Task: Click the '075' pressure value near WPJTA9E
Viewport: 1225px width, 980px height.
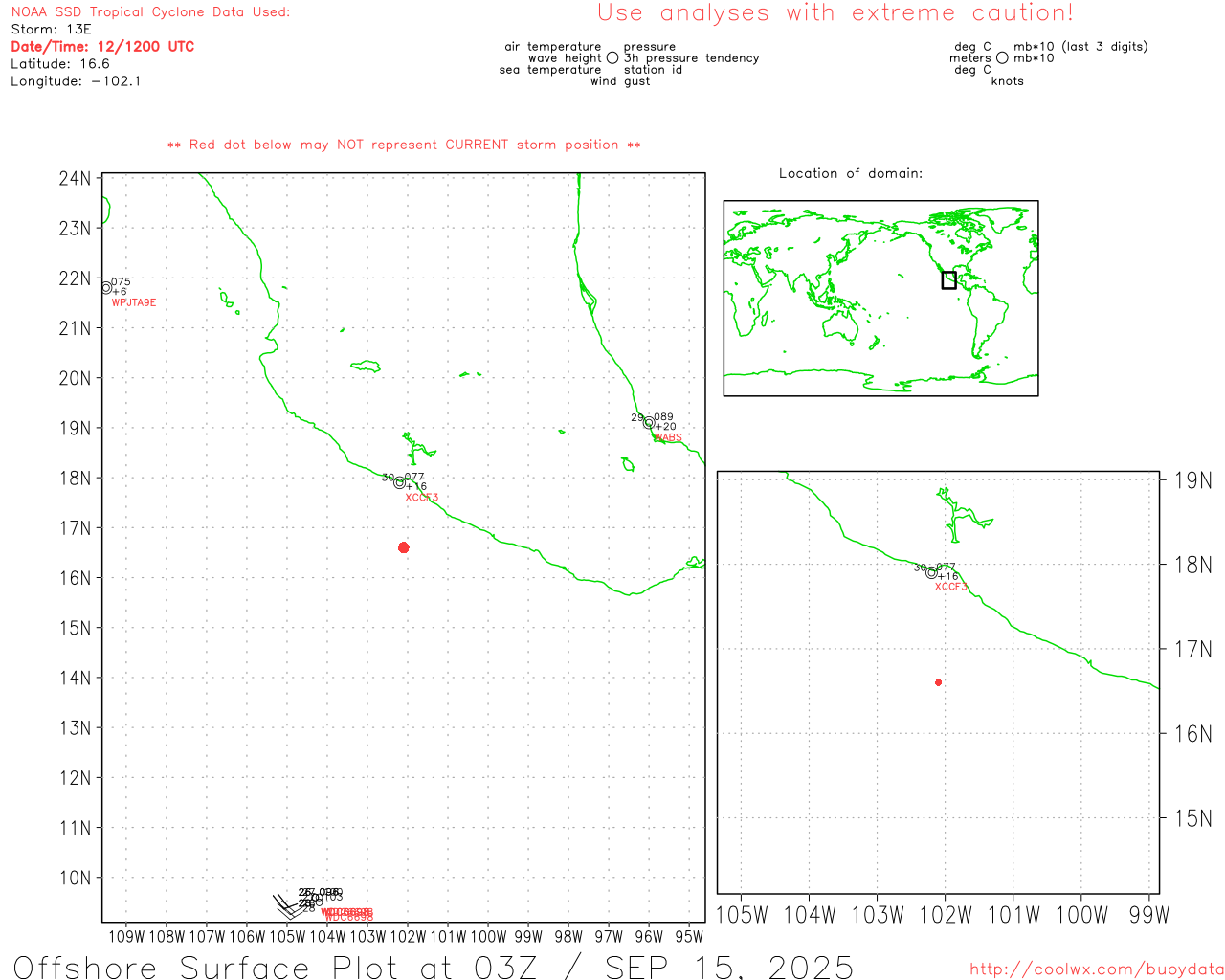Action: 121,282
